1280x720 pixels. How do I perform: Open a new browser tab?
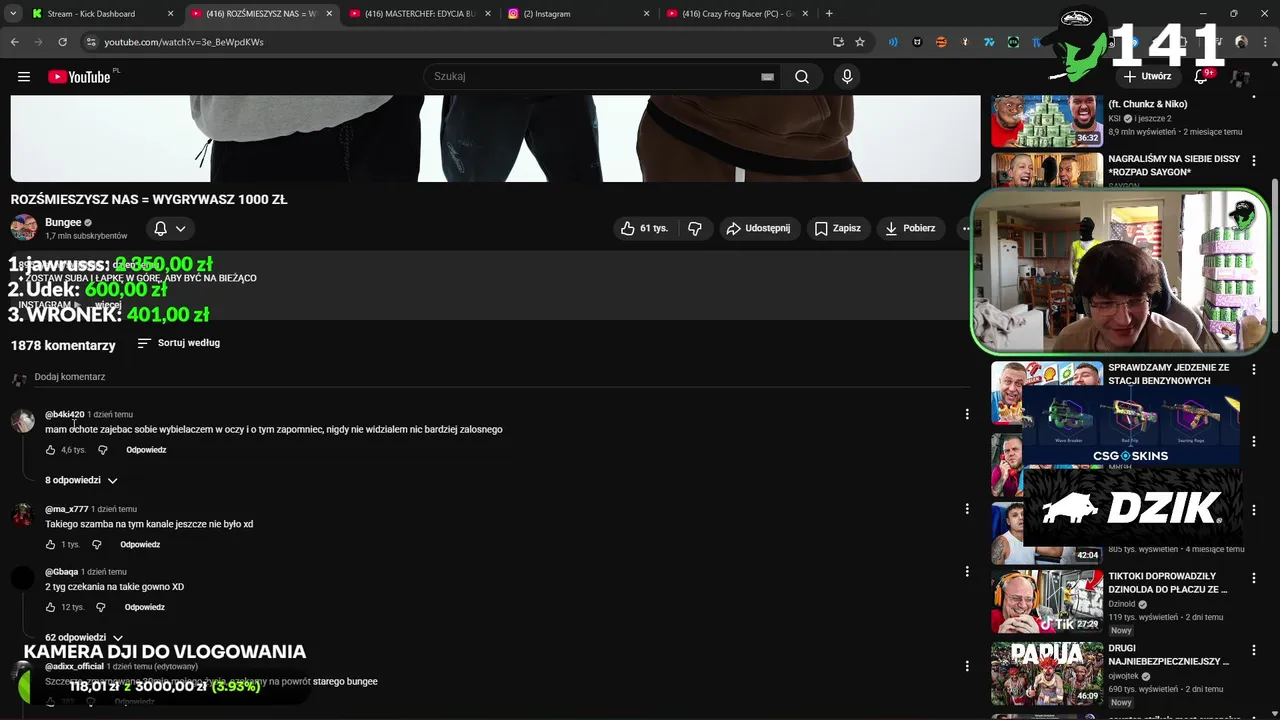tap(829, 14)
